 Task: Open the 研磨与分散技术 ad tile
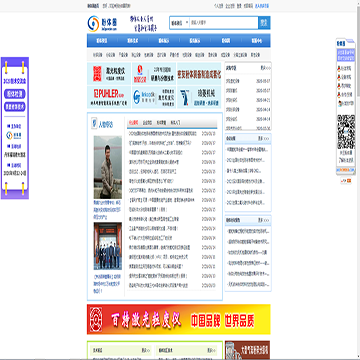click(x=154, y=73)
